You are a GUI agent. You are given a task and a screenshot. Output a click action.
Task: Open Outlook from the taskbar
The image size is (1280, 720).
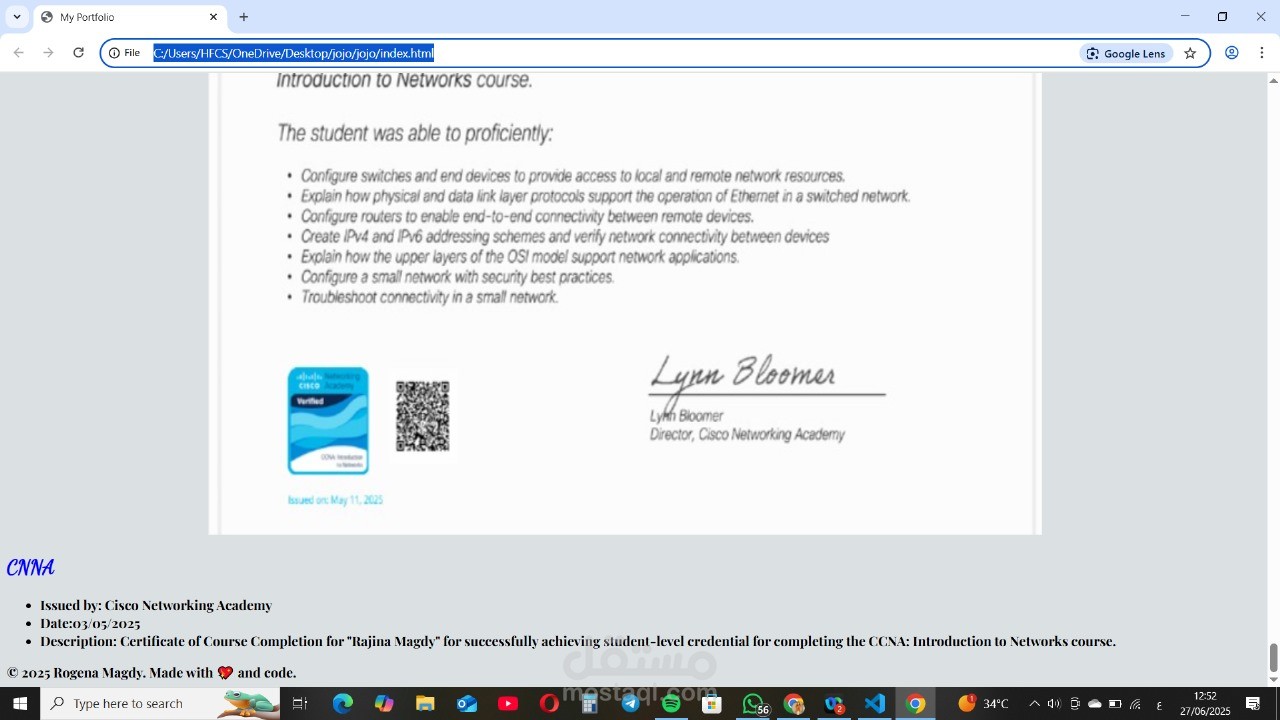point(467,704)
